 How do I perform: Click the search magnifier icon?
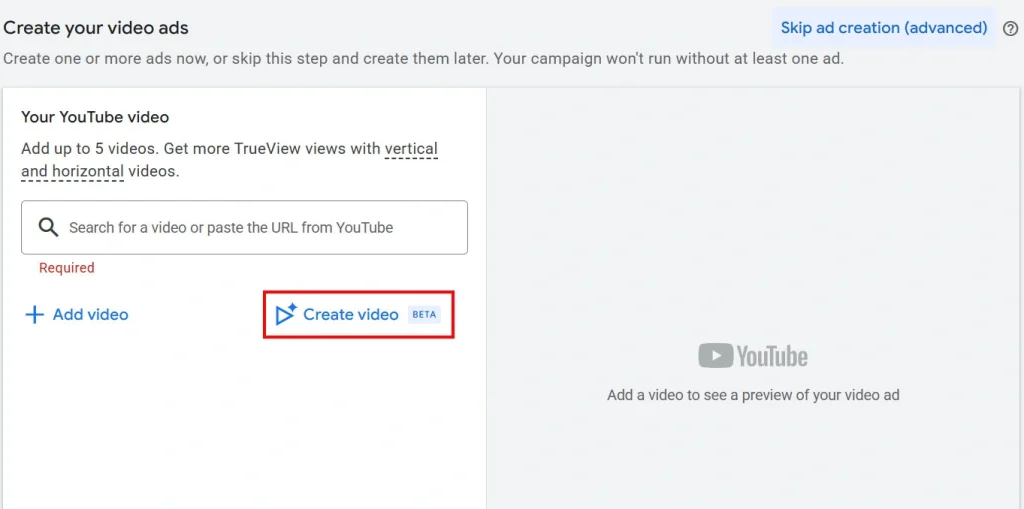48,227
